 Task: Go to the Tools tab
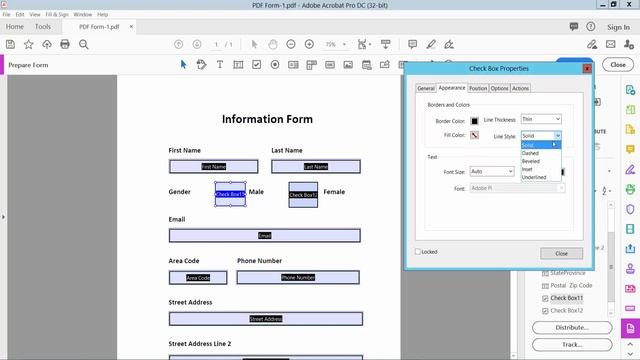pyautogui.click(x=42, y=27)
